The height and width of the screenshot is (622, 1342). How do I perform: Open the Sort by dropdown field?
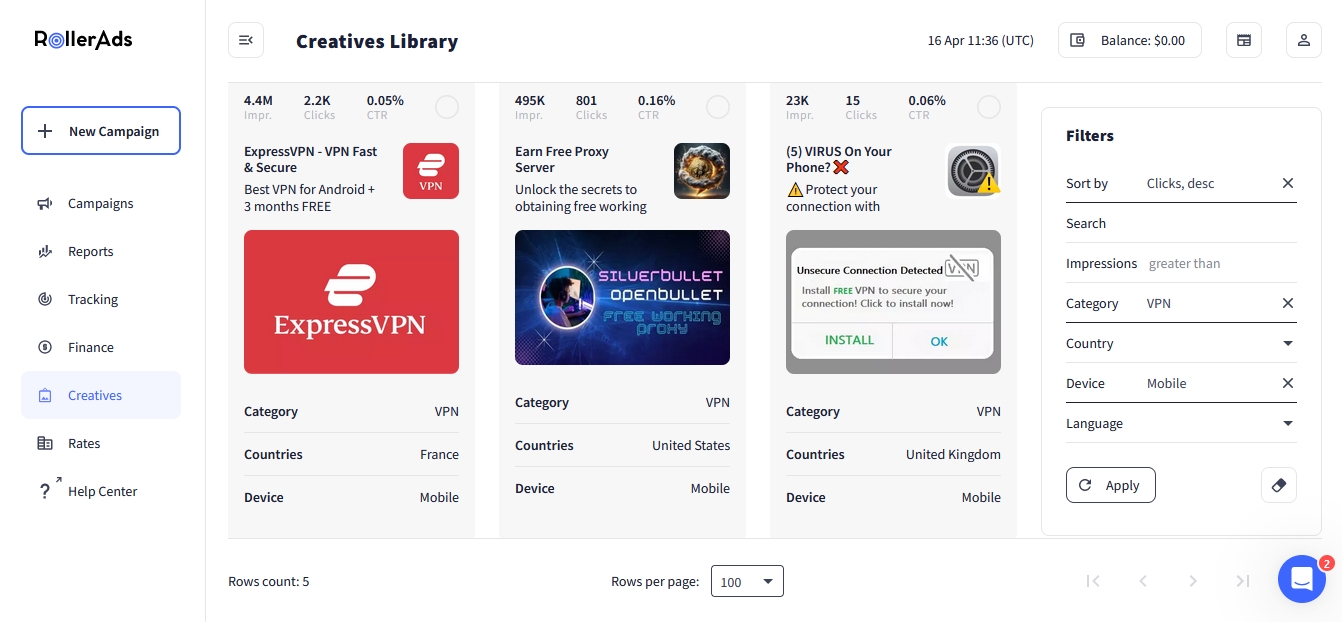(1181, 183)
